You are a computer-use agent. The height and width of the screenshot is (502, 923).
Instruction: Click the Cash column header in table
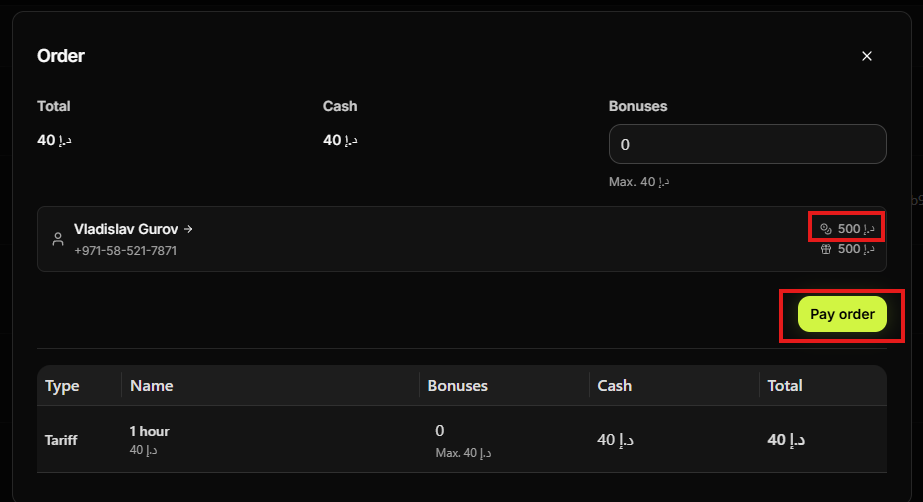pos(614,385)
